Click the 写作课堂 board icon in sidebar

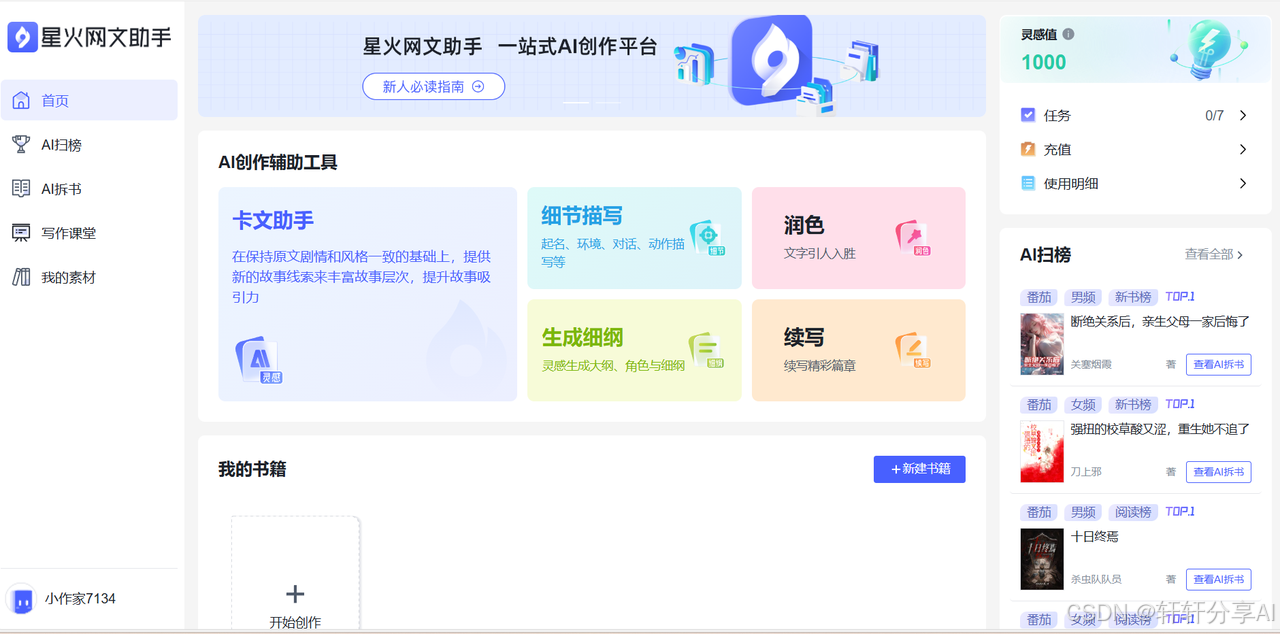click(21, 232)
